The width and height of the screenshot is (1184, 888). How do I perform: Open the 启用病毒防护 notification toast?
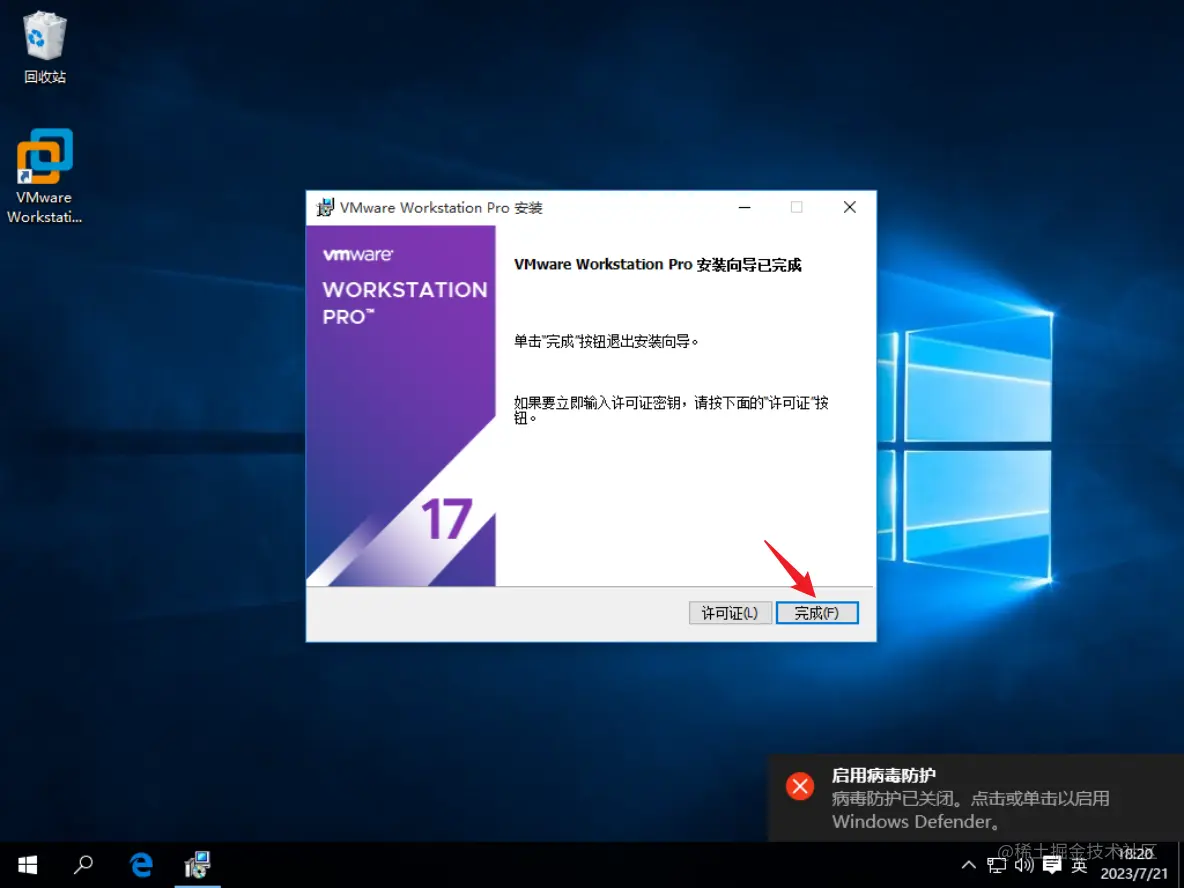click(976, 797)
